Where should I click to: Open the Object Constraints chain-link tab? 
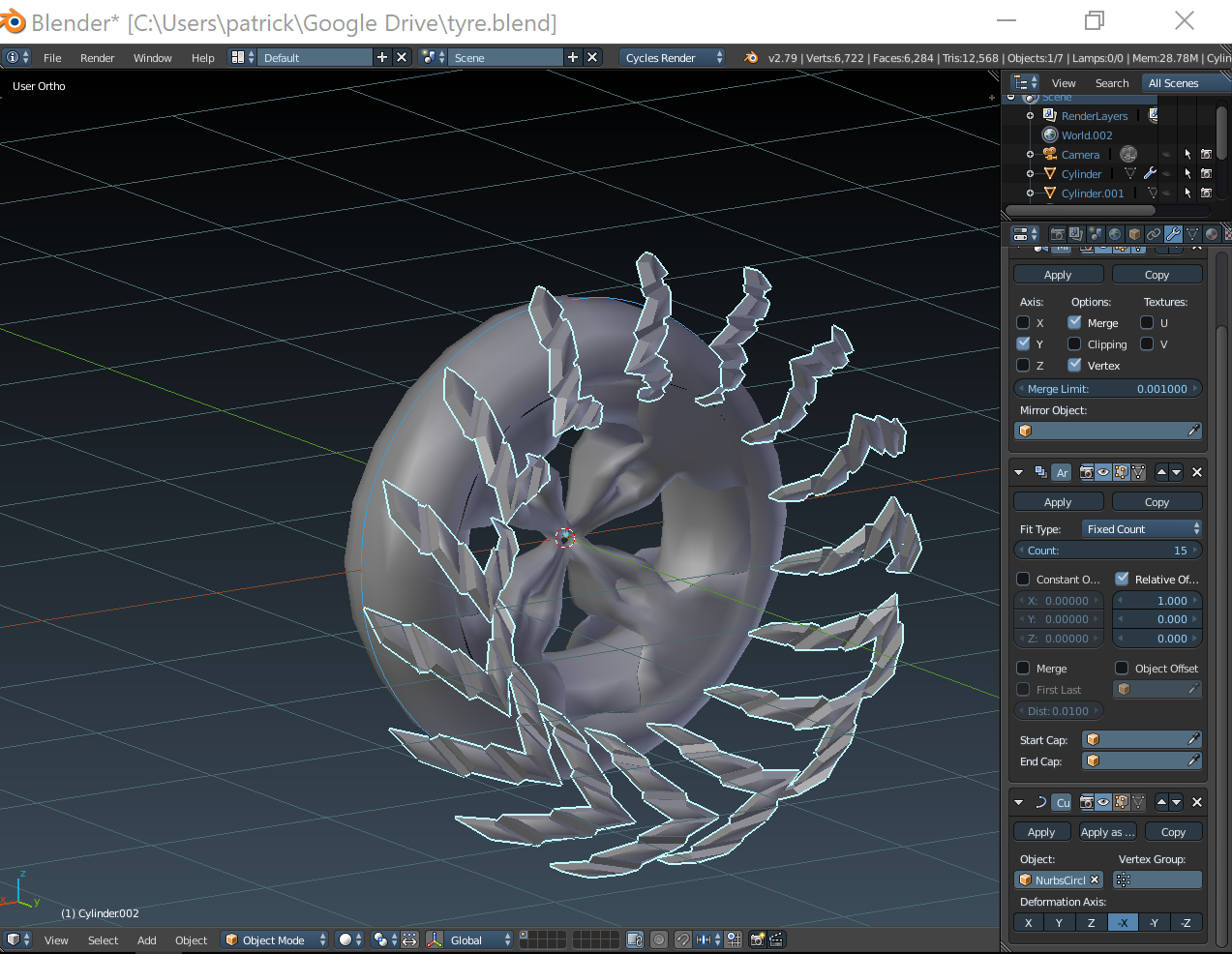point(1154,234)
